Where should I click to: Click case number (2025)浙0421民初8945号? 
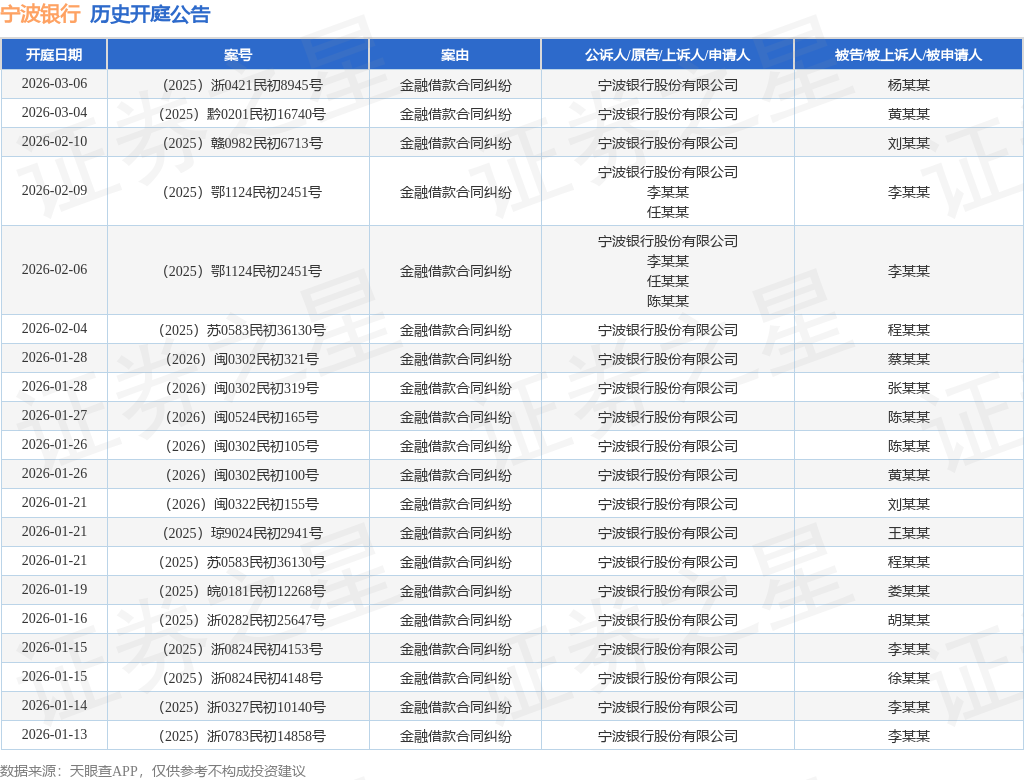click(242, 85)
